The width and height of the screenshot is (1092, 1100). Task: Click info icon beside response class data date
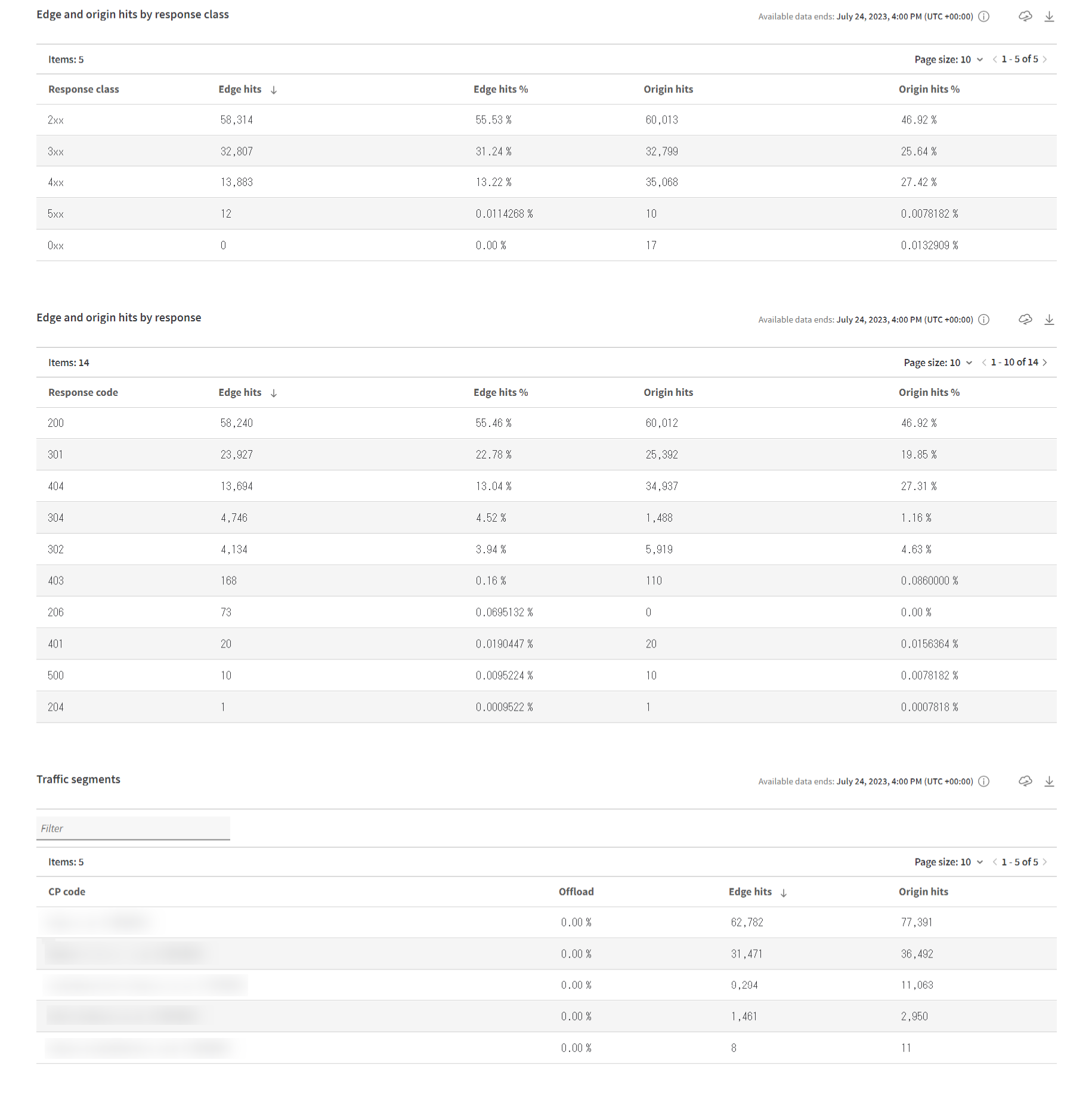984,17
